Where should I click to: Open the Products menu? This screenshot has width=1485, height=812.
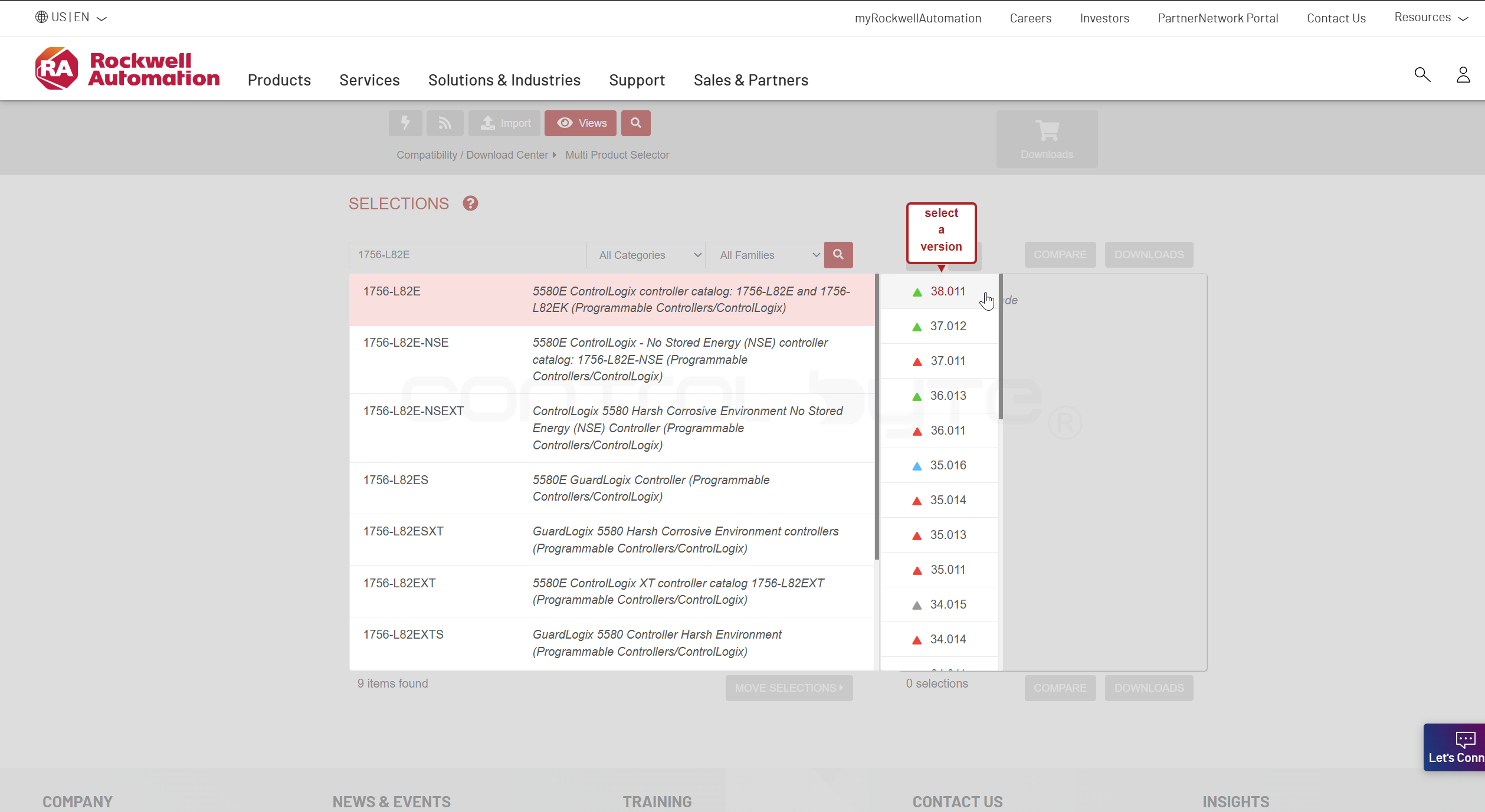point(279,80)
